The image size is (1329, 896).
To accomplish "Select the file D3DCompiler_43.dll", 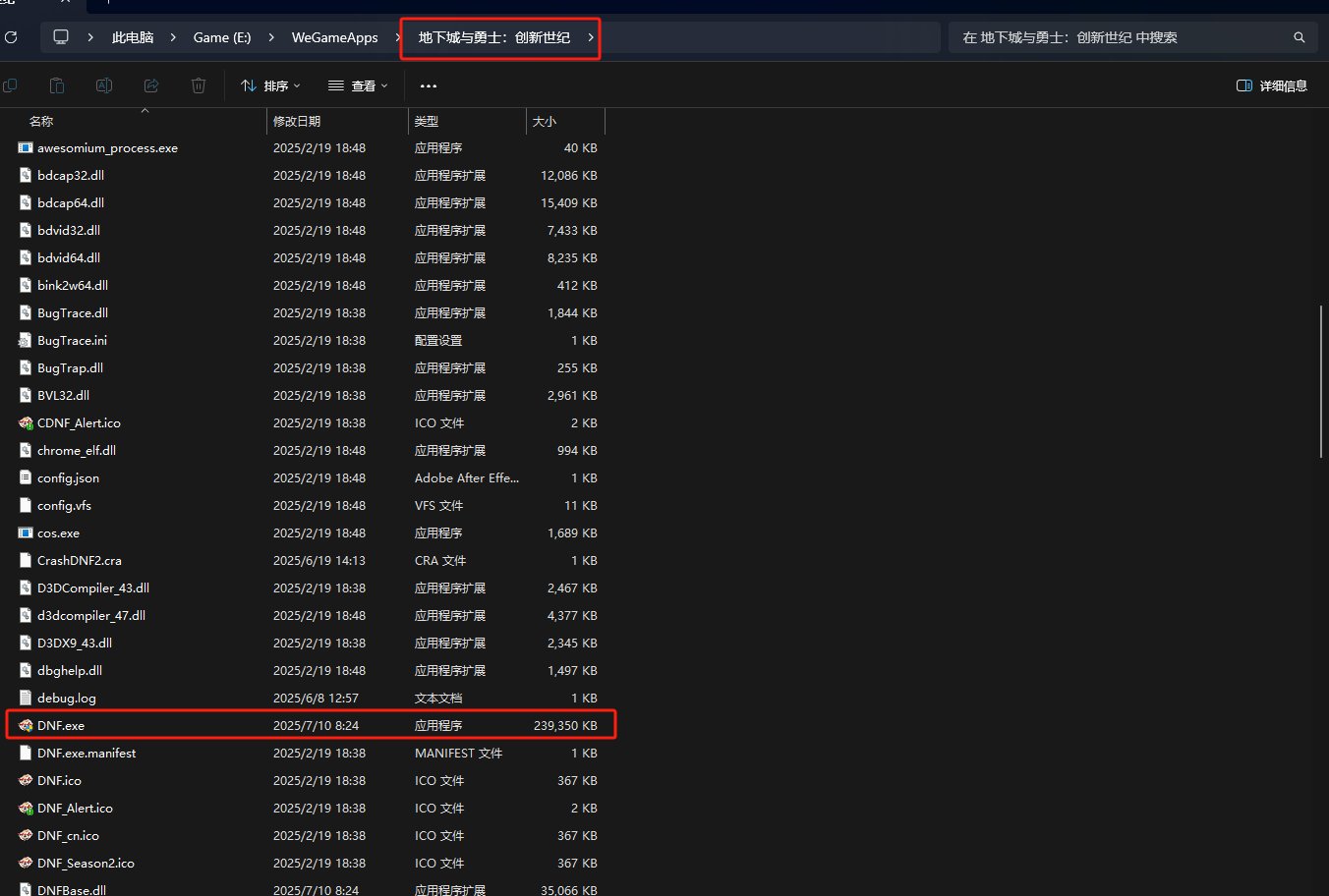I will pos(93,588).
